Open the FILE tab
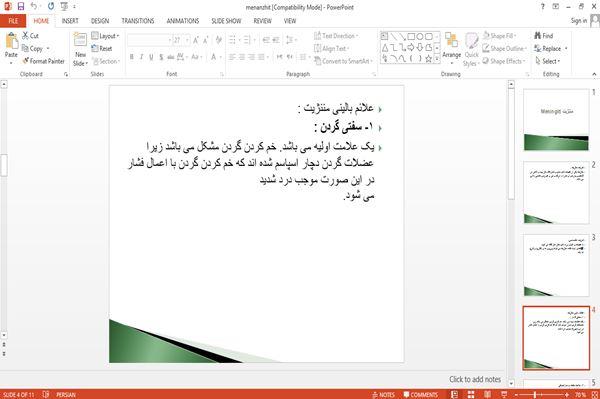600x399 pixels. (13, 21)
